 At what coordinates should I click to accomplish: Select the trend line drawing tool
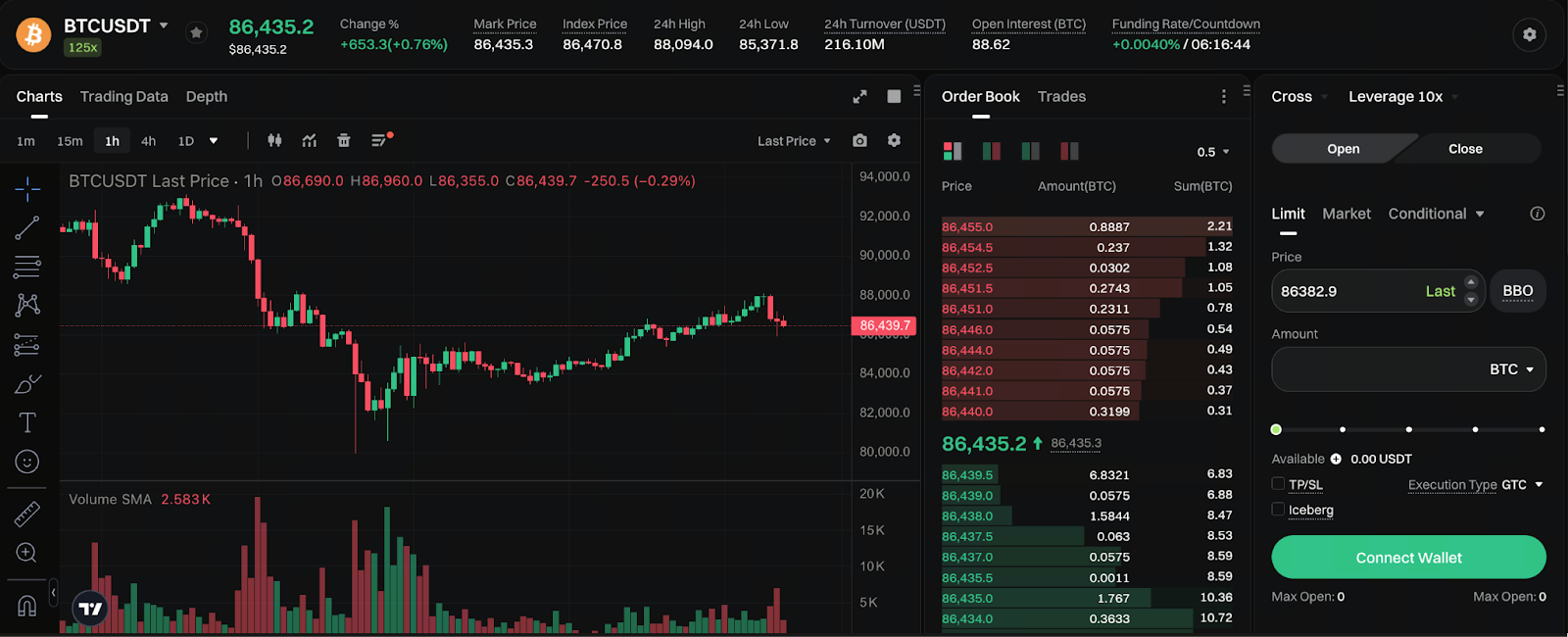tap(27, 227)
